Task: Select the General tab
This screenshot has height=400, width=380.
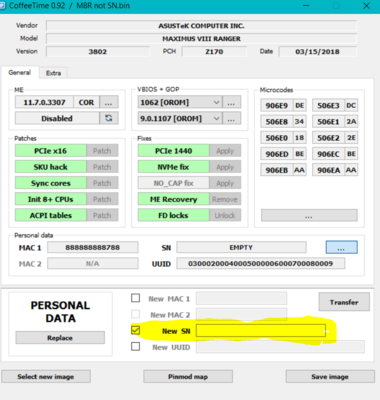Action: pyautogui.click(x=20, y=72)
